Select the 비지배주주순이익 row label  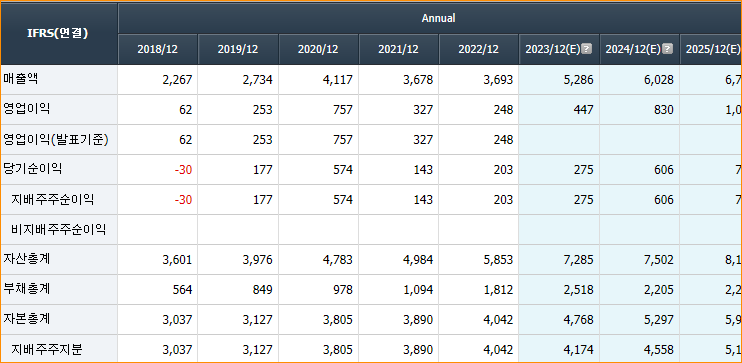pos(59,229)
